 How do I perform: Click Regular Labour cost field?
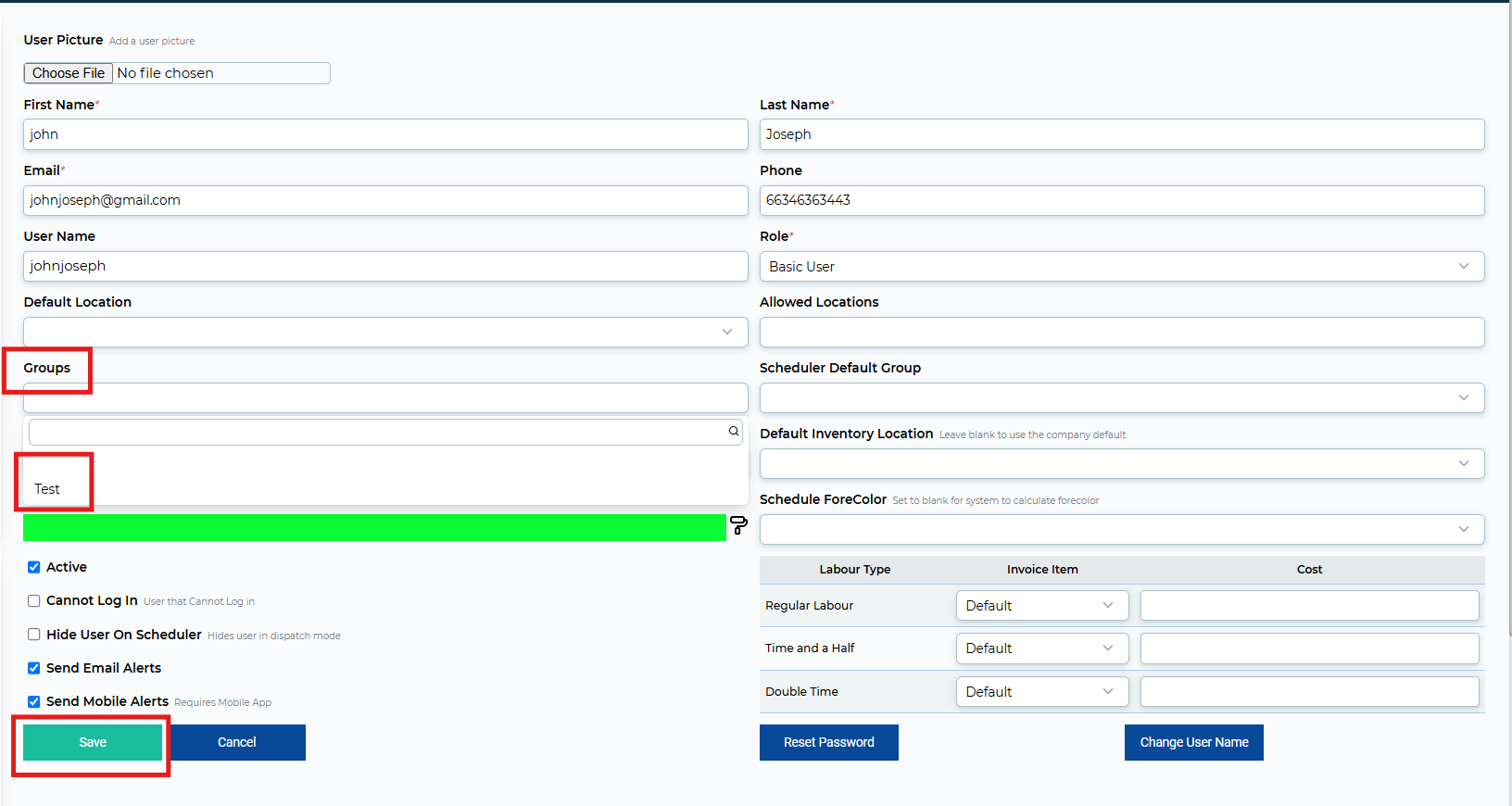(x=1310, y=606)
